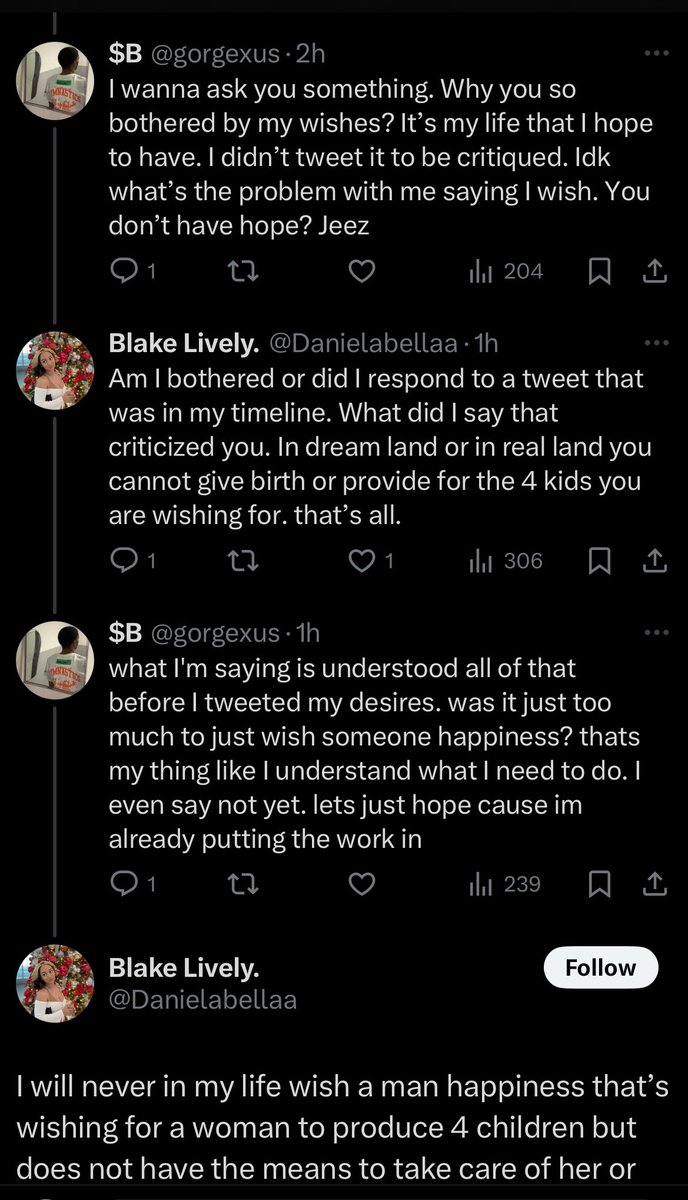View analytics showing 204 views
688x1200 pixels.
[x=505, y=271]
